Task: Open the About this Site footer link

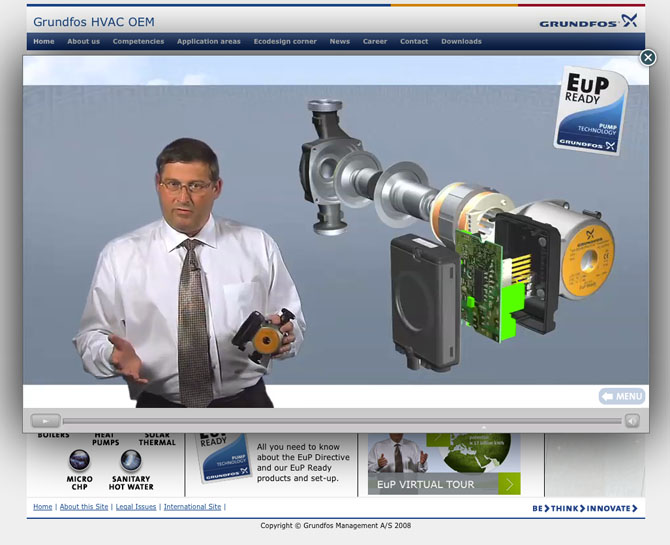Action: (84, 507)
